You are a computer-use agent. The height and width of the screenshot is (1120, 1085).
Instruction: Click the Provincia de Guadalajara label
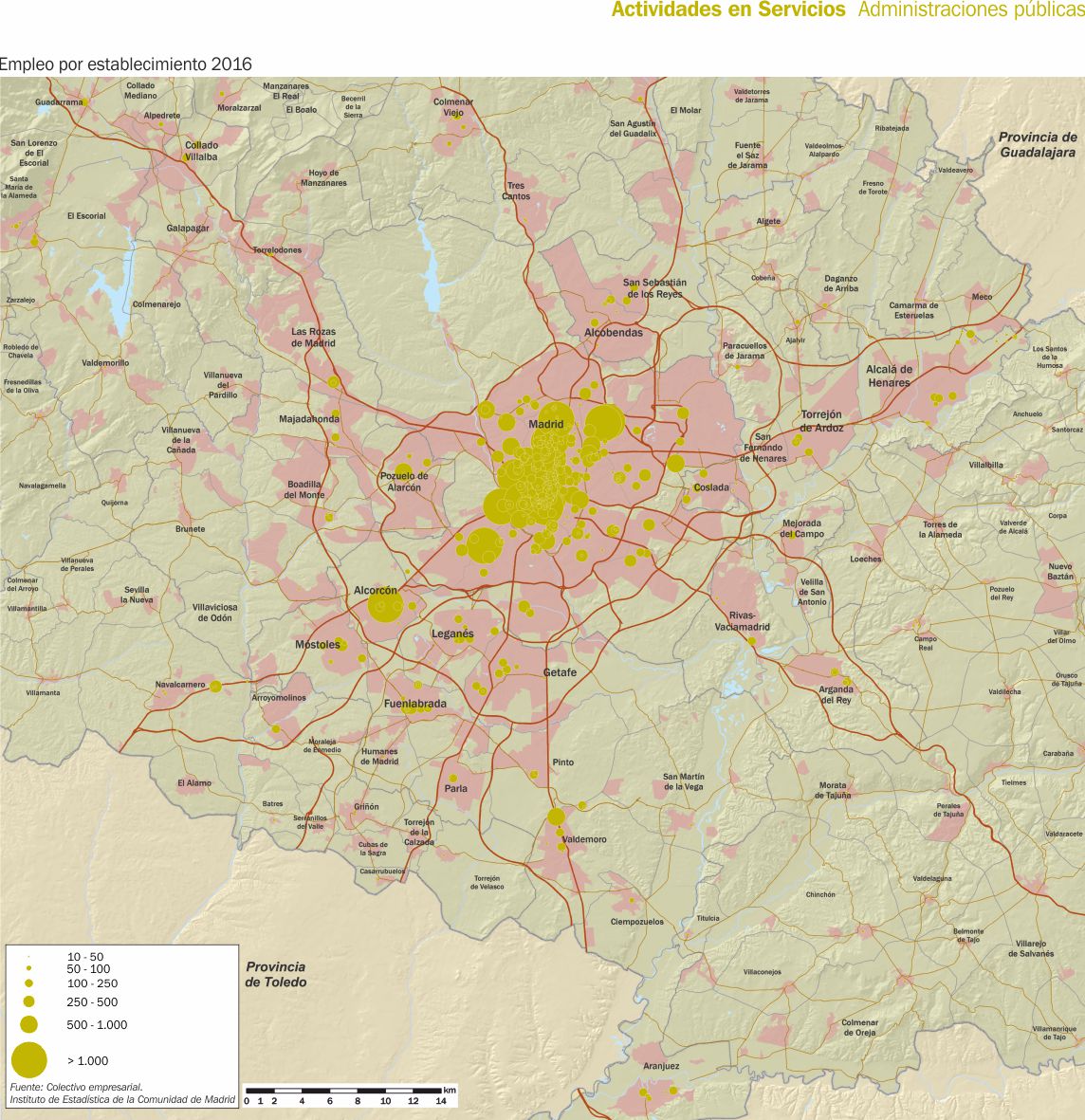[x=1037, y=144]
